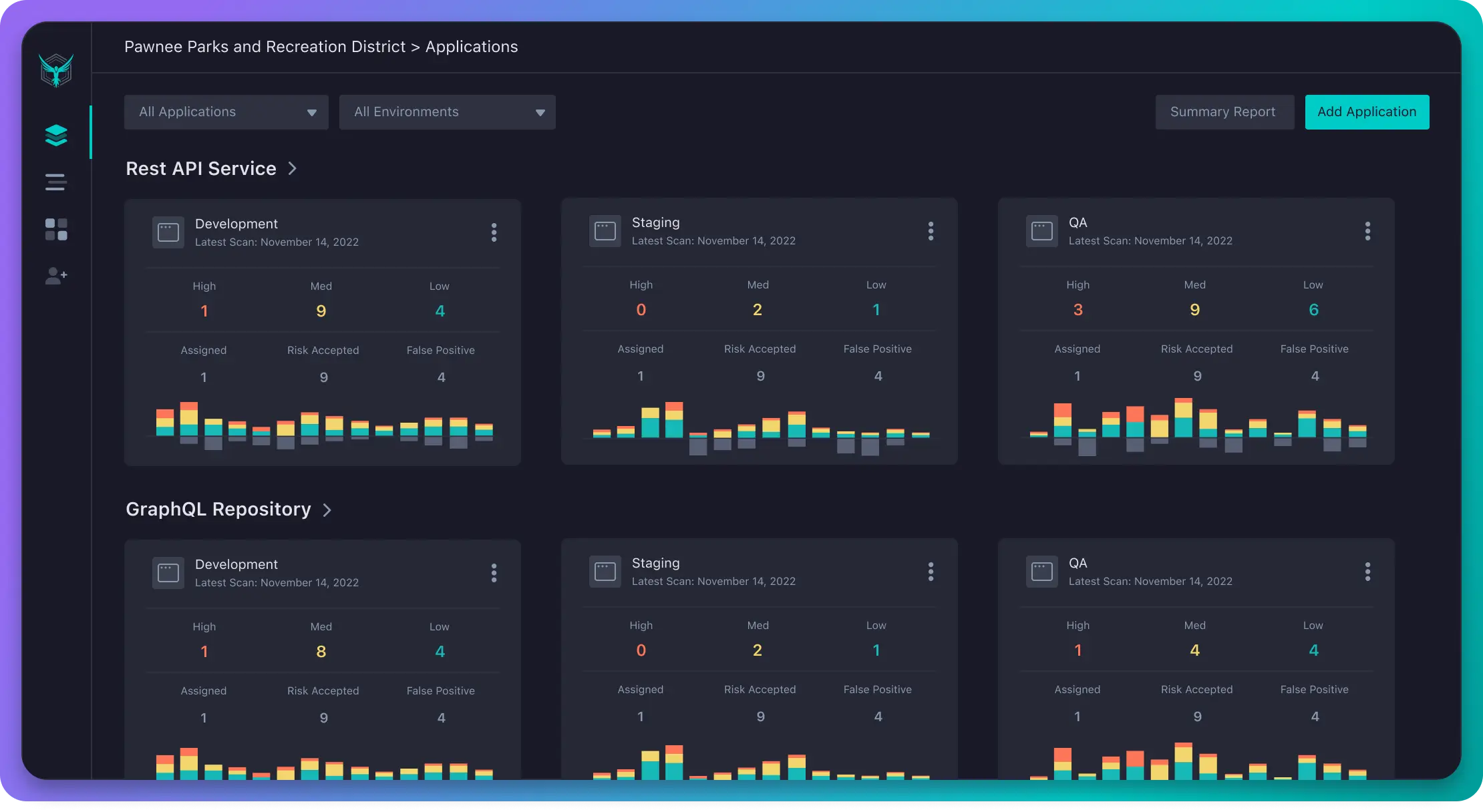The image size is (1483, 812).
Task: Open the grid dashboard sidebar icon
Action: pos(56,229)
